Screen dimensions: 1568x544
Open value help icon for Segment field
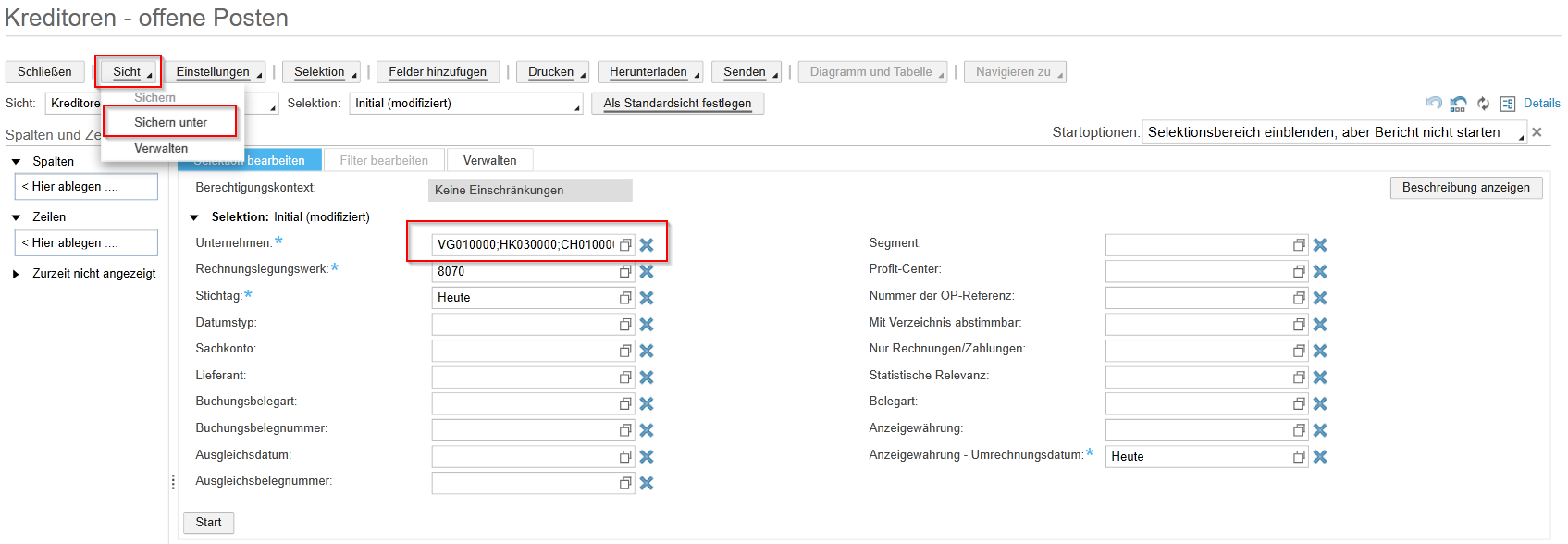[1299, 245]
